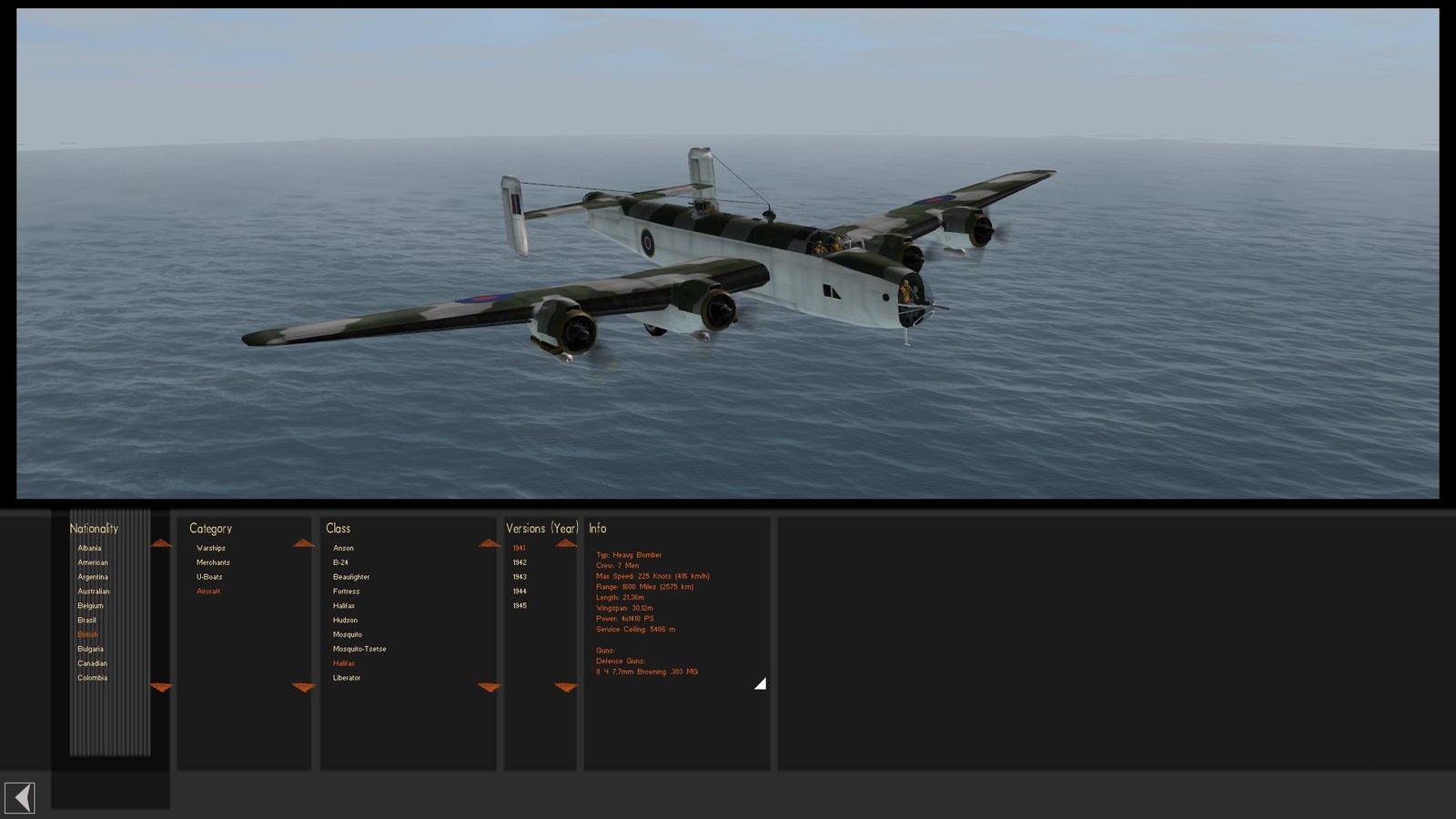Click the 'Service Ceiling: 5486 m' info line
The height and width of the screenshot is (819, 1456).
635,629
